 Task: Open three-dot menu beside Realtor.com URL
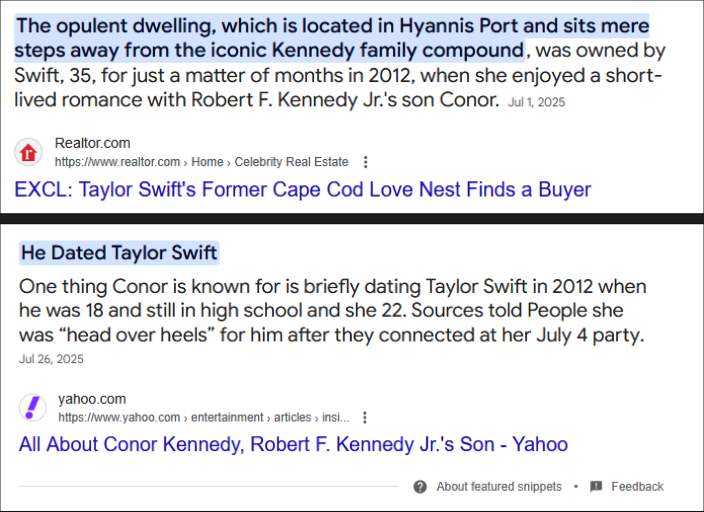[365, 162]
